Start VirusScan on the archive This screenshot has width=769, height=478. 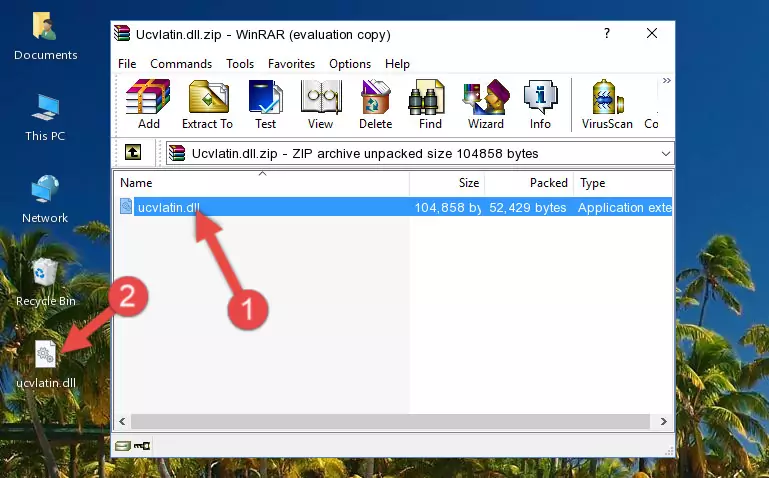607,104
